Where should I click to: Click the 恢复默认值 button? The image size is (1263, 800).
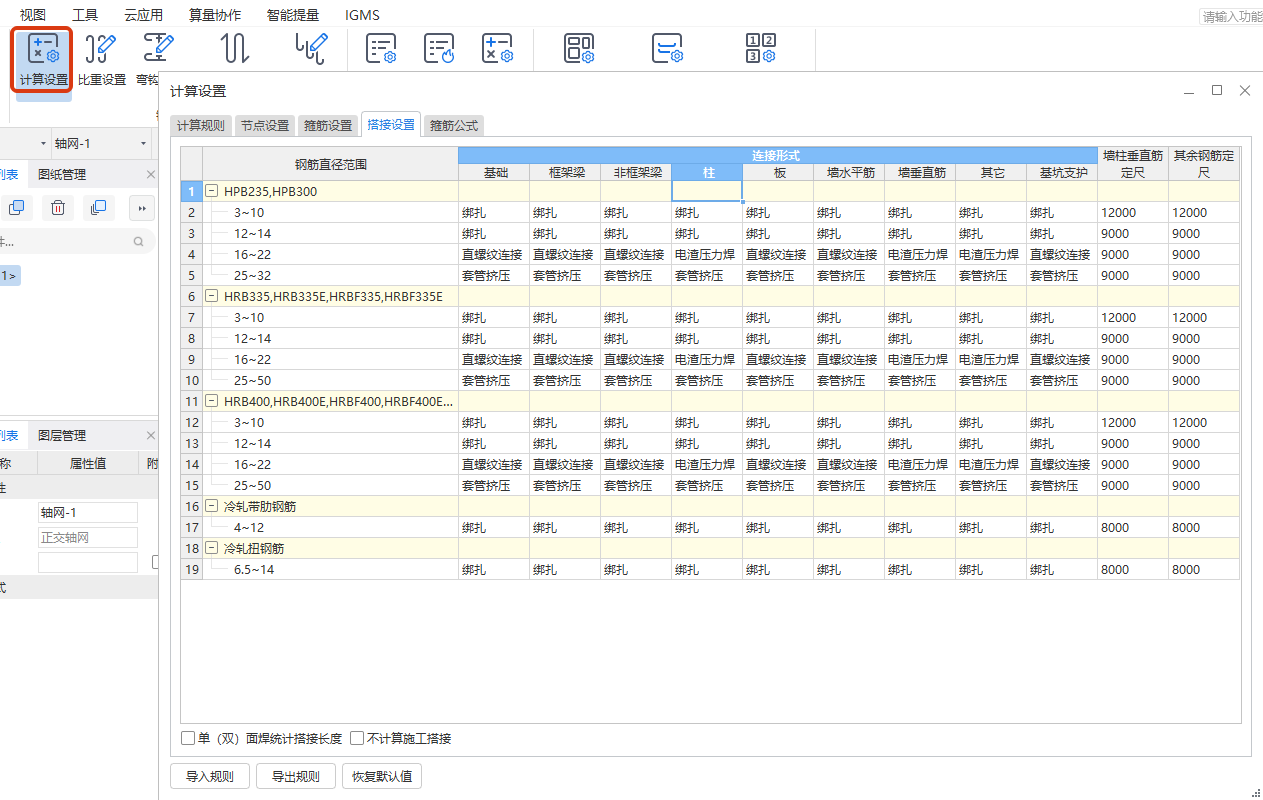[382, 777]
